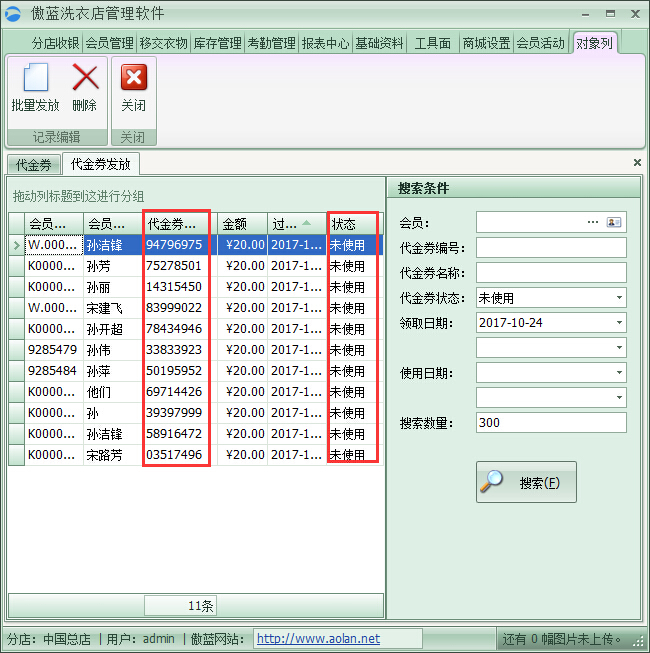The width and height of the screenshot is (650, 653).
Task: Open 报表中心 menu tab
Action: tap(325, 43)
